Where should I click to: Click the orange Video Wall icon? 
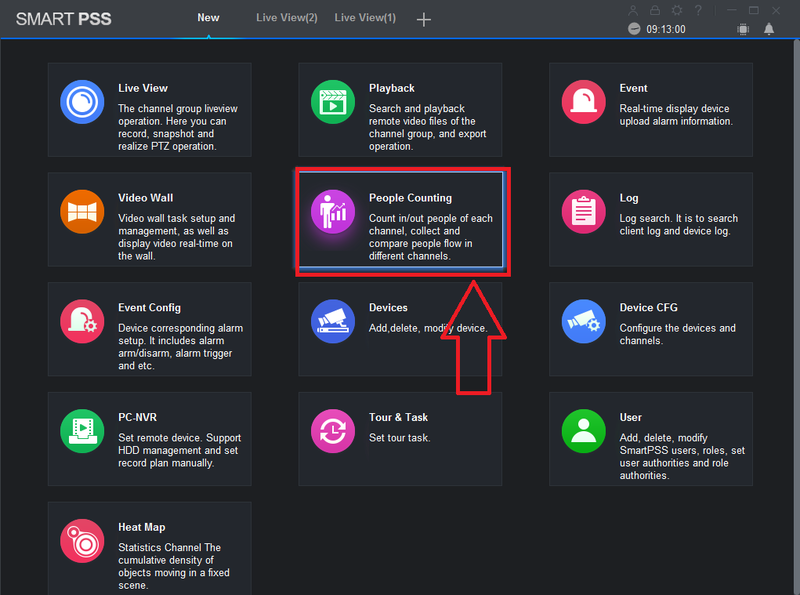click(82, 211)
